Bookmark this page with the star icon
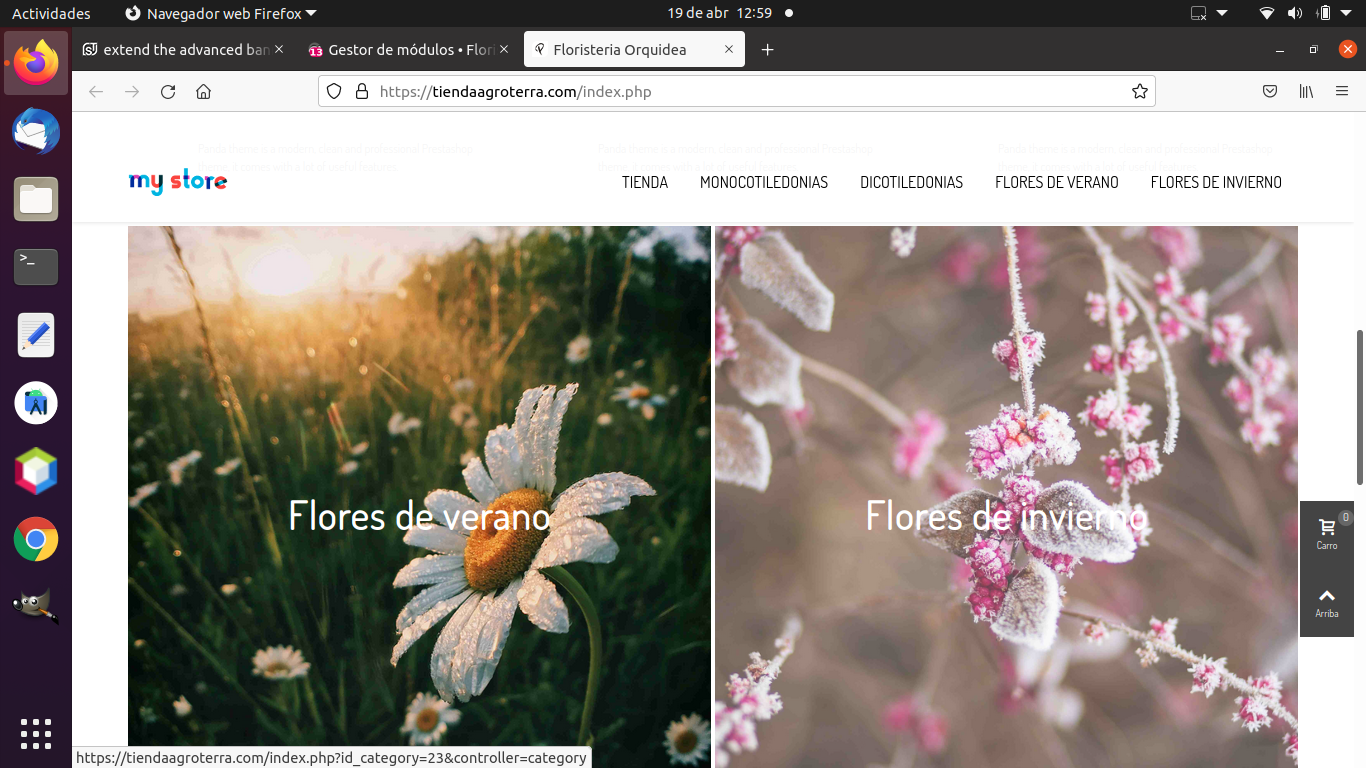Viewport: 1366px width, 768px height. pyautogui.click(x=1139, y=92)
